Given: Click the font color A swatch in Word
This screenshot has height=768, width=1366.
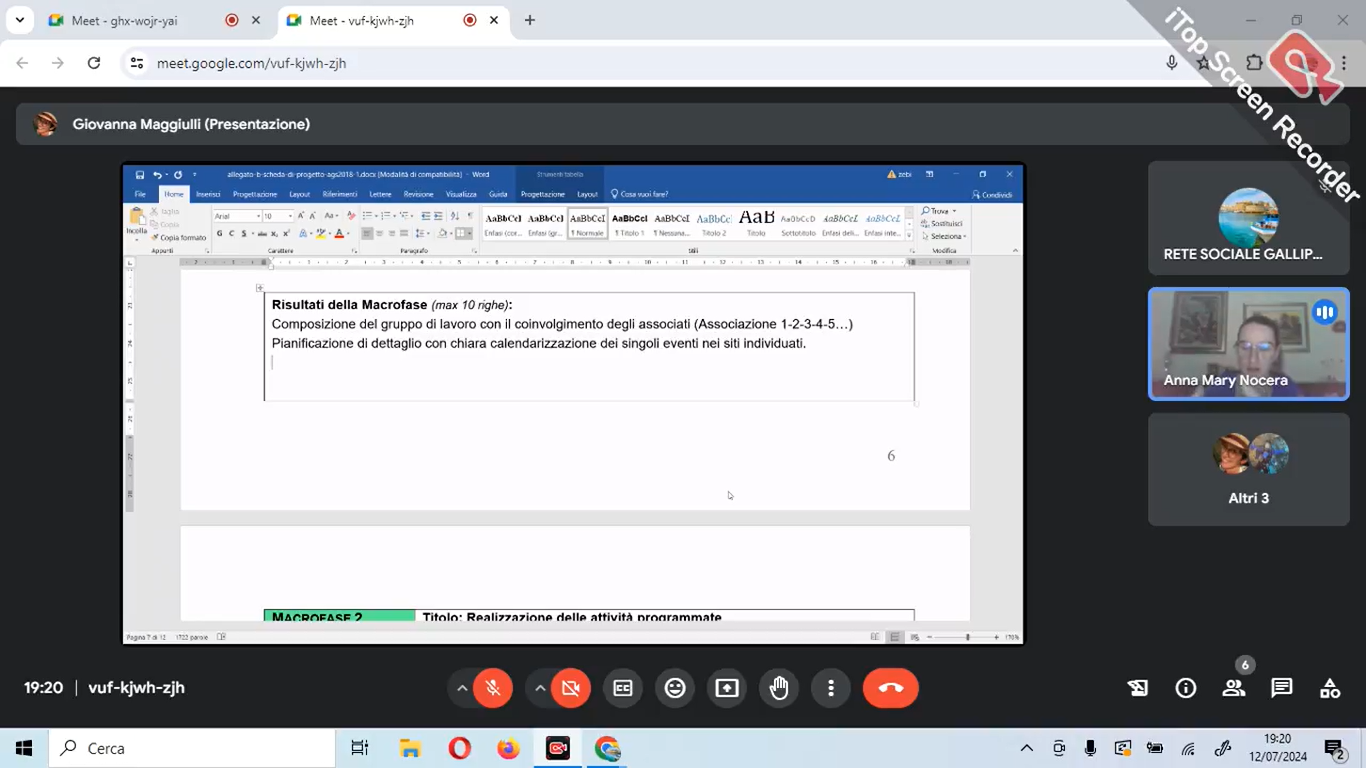Looking at the screenshot, I should 339,234.
